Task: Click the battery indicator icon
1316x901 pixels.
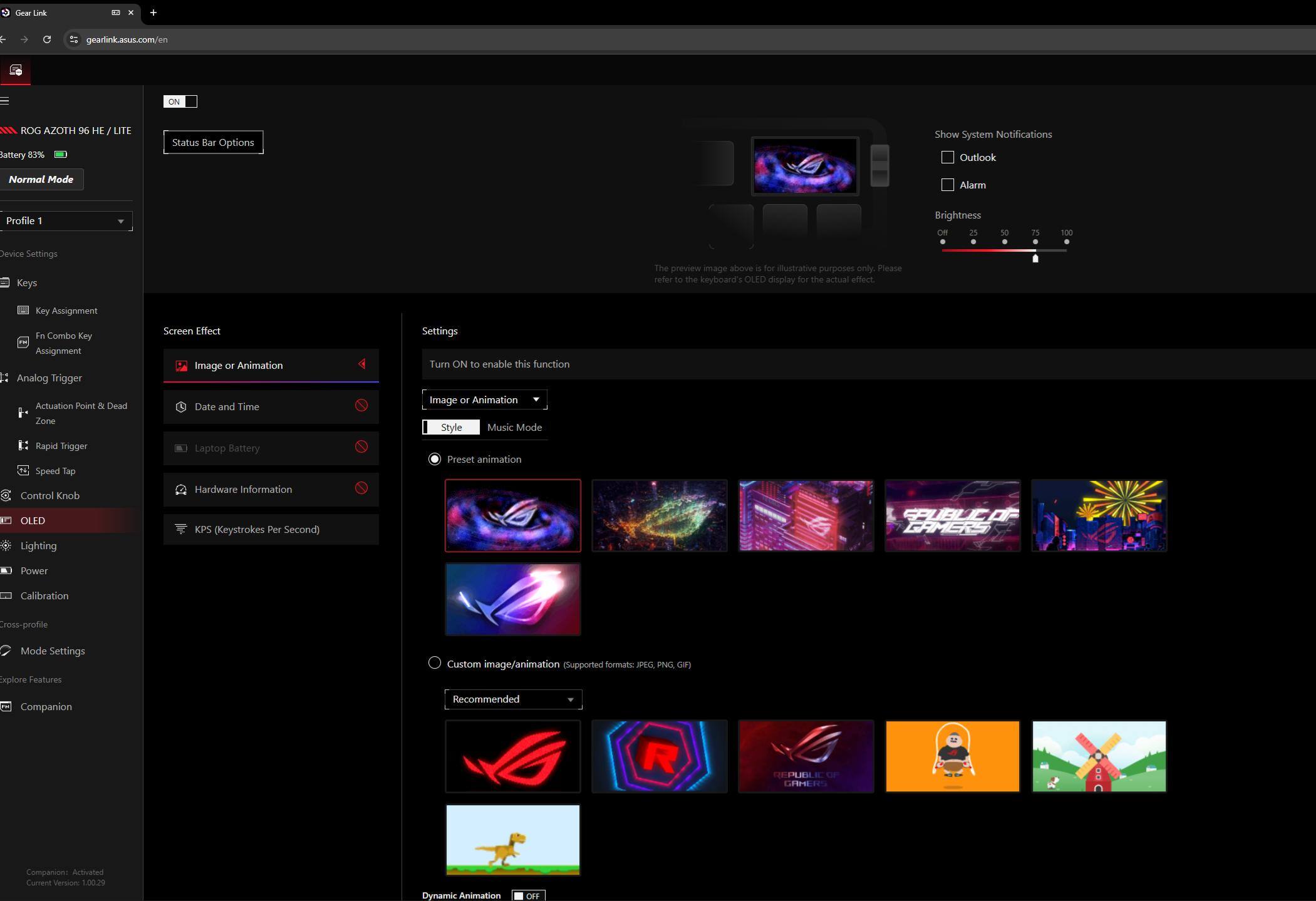Action: [x=61, y=154]
